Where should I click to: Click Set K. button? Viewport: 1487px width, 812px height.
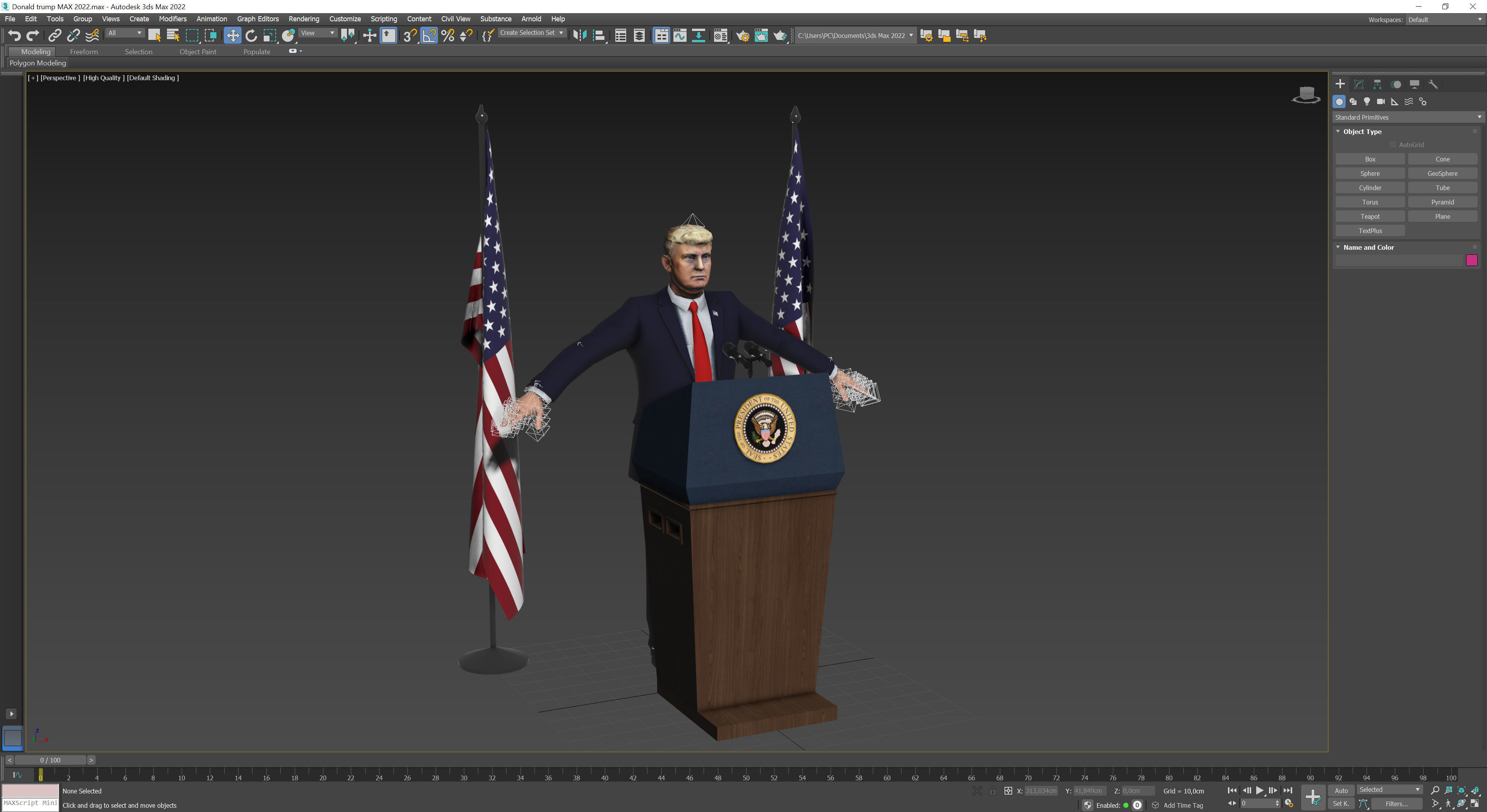point(1341,804)
